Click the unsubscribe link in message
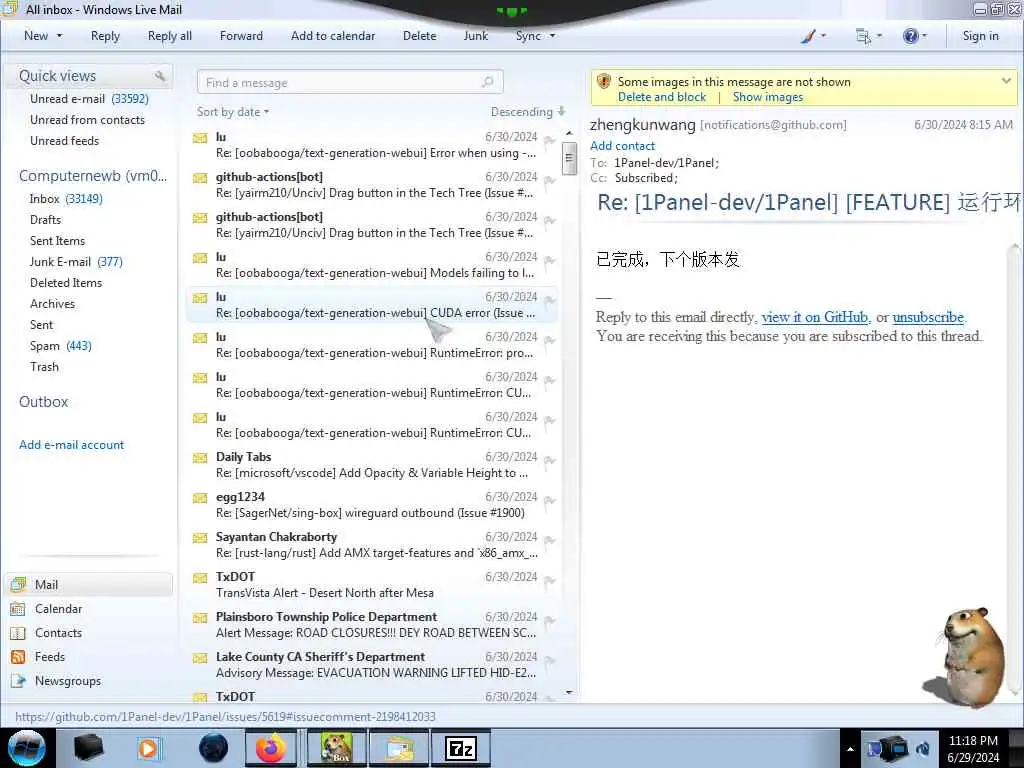This screenshot has width=1024, height=768. click(928, 317)
